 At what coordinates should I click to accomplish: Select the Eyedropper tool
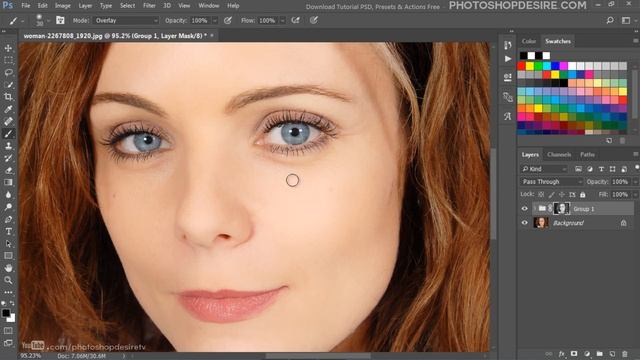point(8,109)
